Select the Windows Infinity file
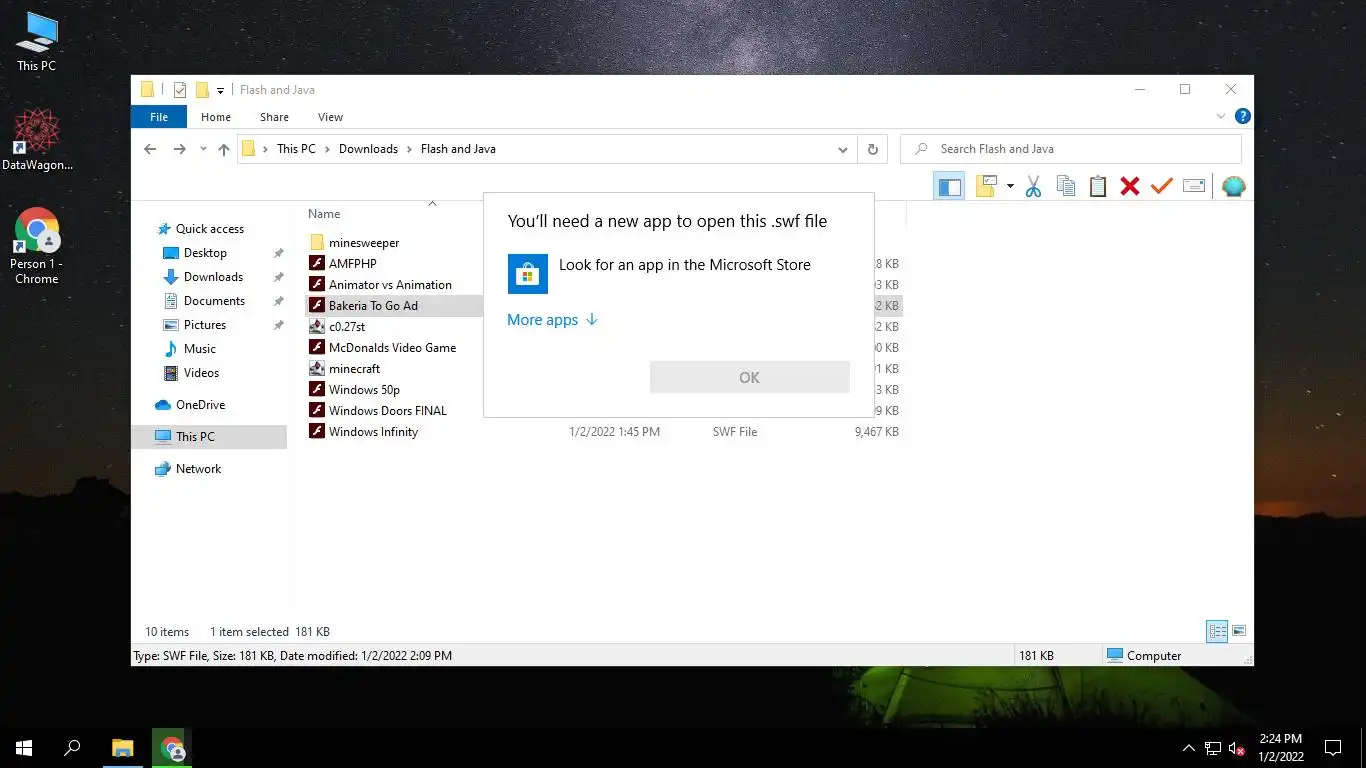Viewport: 1366px width, 768px height. click(373, 432)
